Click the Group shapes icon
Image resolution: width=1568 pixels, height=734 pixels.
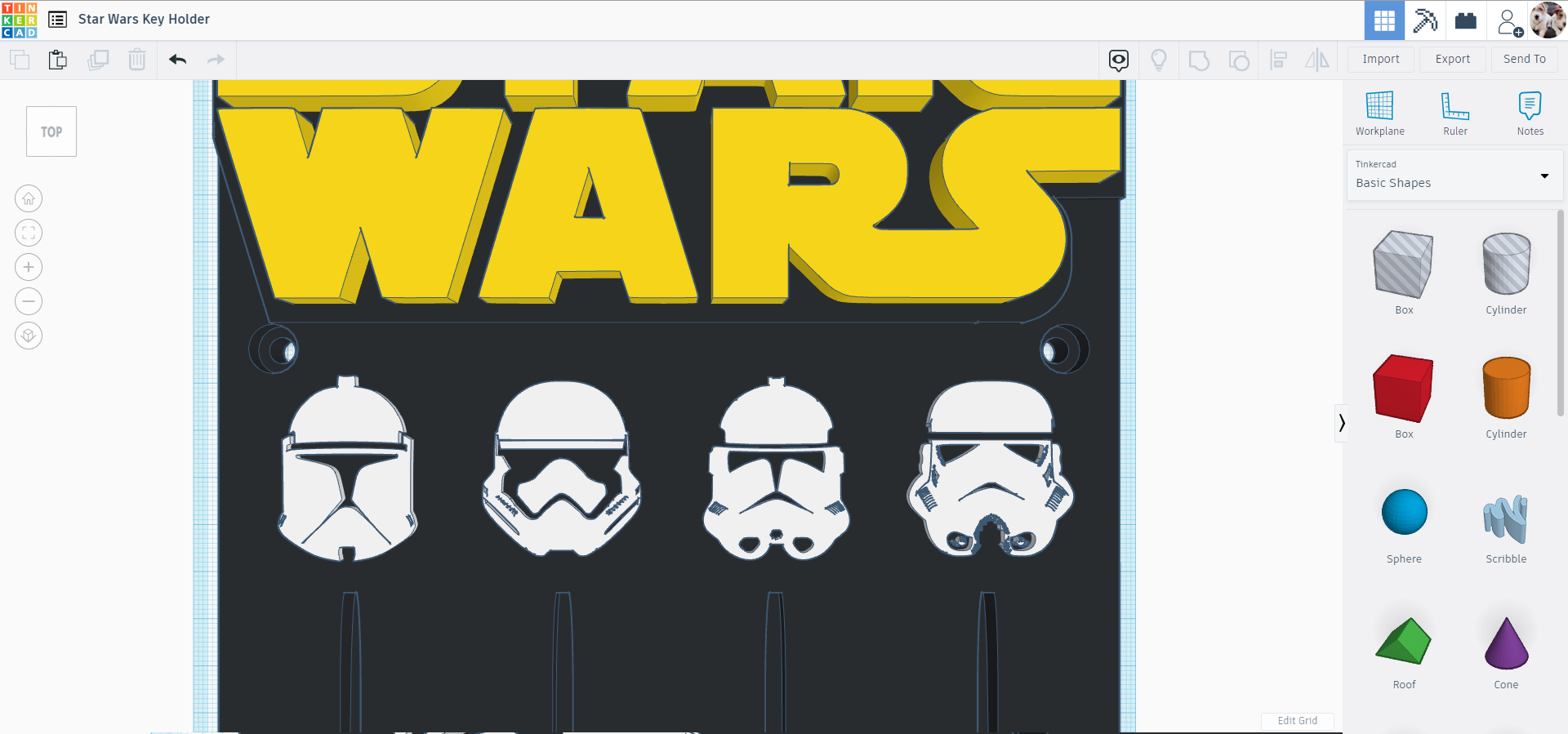tap(1199, 60)
